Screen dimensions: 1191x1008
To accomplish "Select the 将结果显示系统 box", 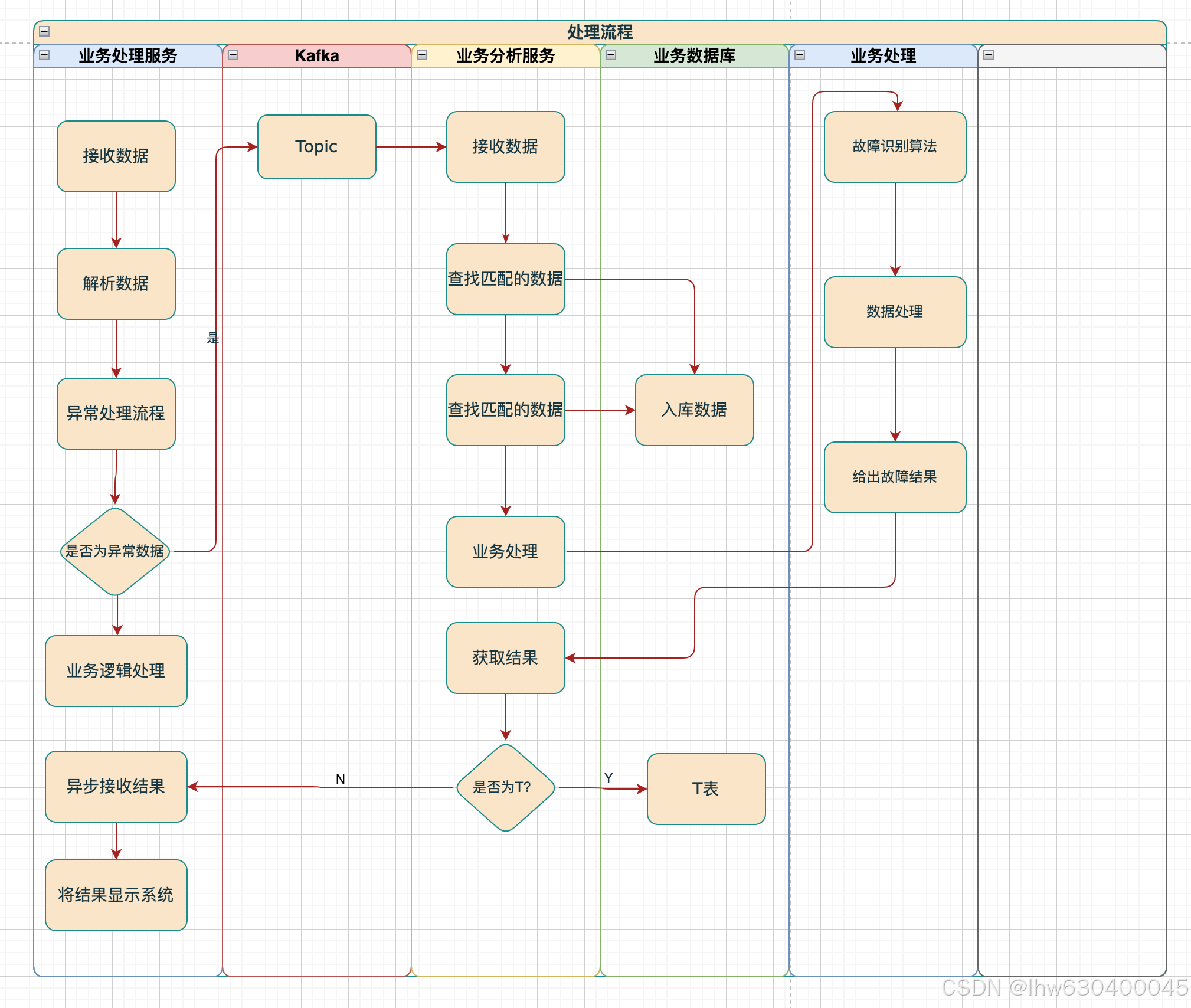I will [116, 895].
